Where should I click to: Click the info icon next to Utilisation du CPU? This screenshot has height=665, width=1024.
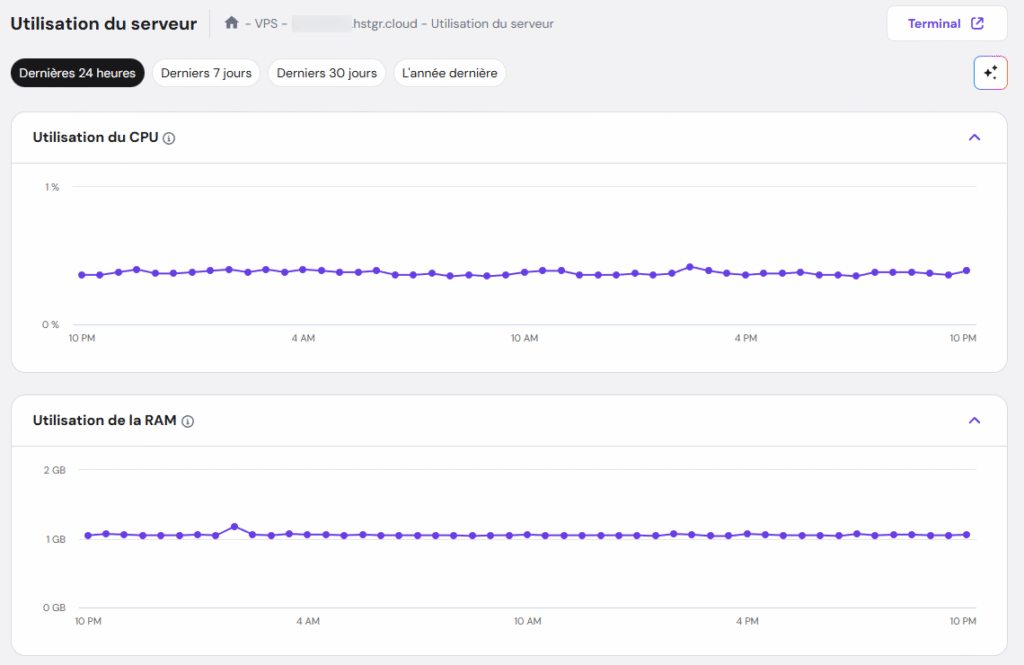tap(168, 137)
